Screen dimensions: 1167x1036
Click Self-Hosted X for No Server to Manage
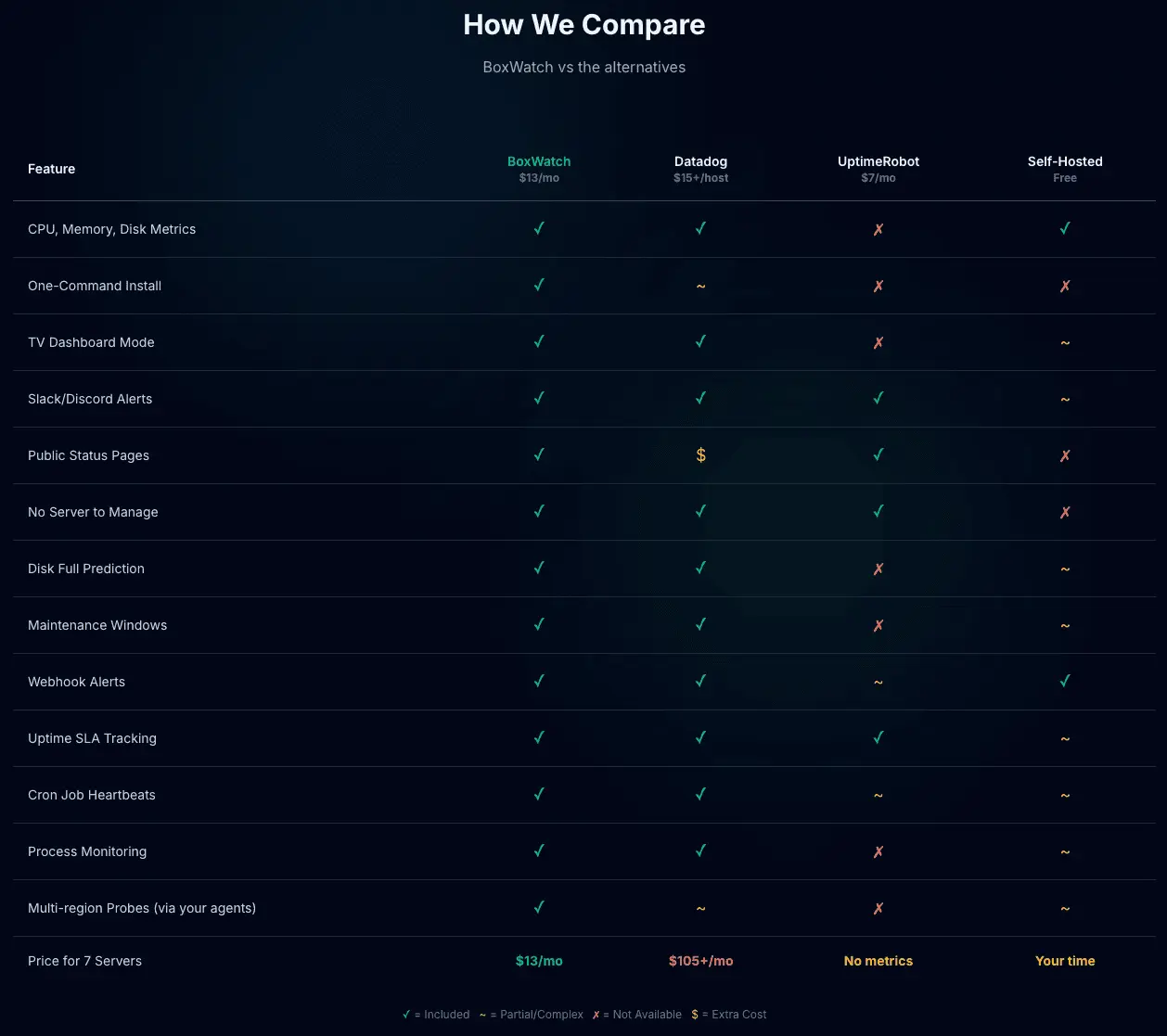point(1065,512)
